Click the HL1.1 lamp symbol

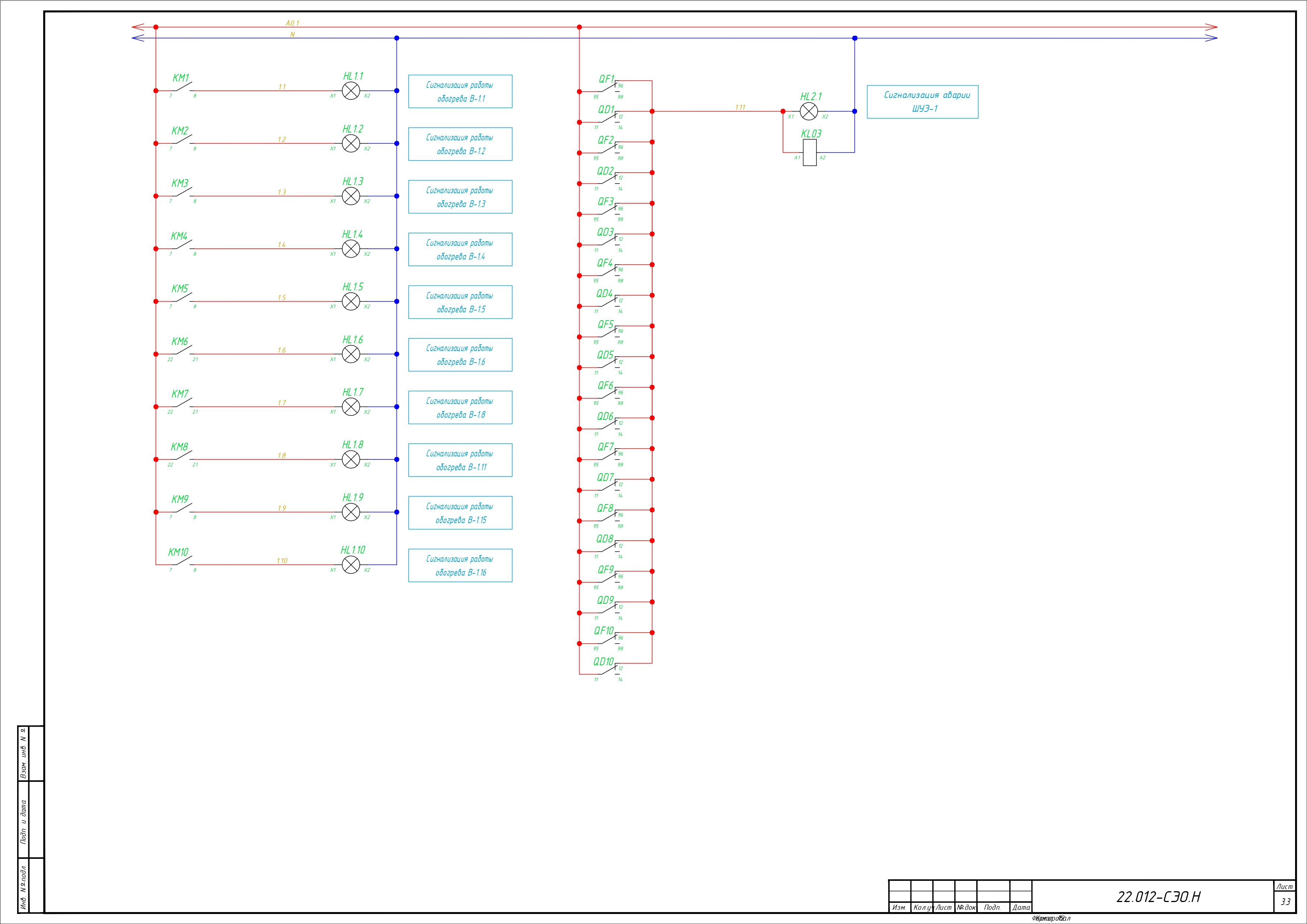350,90
